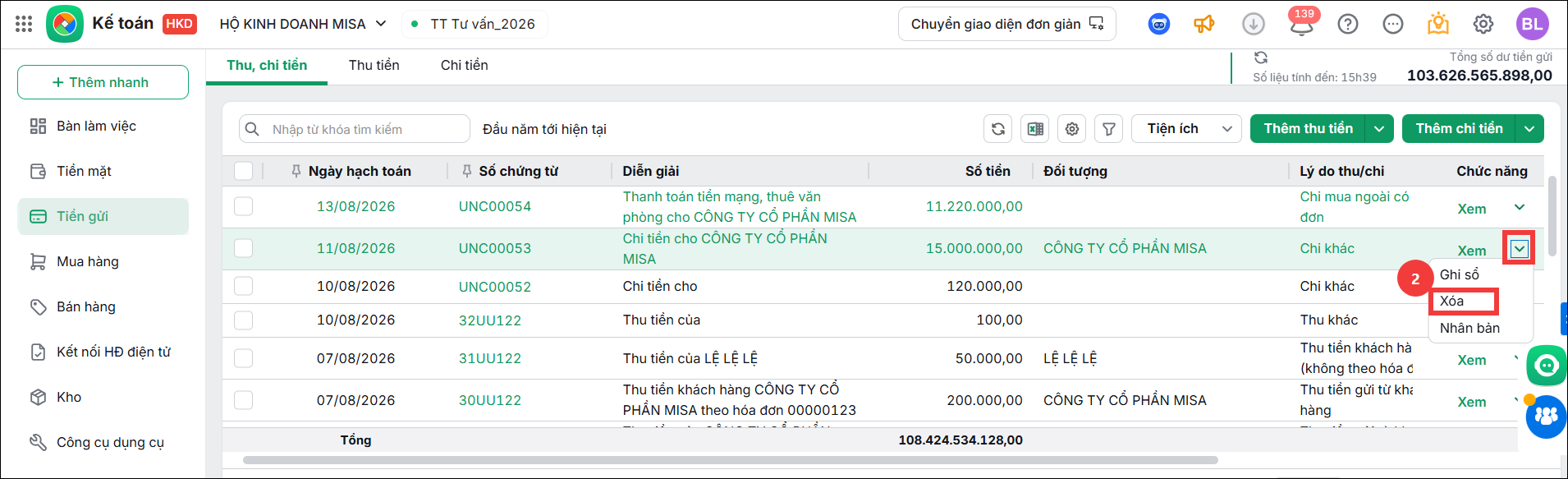Check the row 30UU122 checkbox
1568x479 pixels.
point(243,400)
